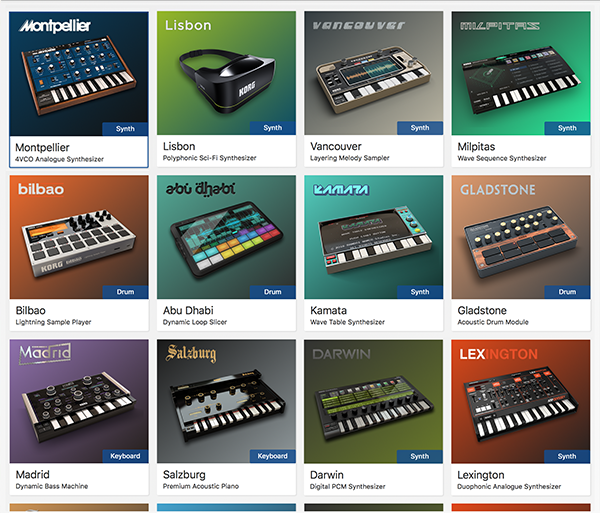Click the Keyboard tag on Madrid card
The width and height of the screenshot is (600, 513).
click(125, 456)
